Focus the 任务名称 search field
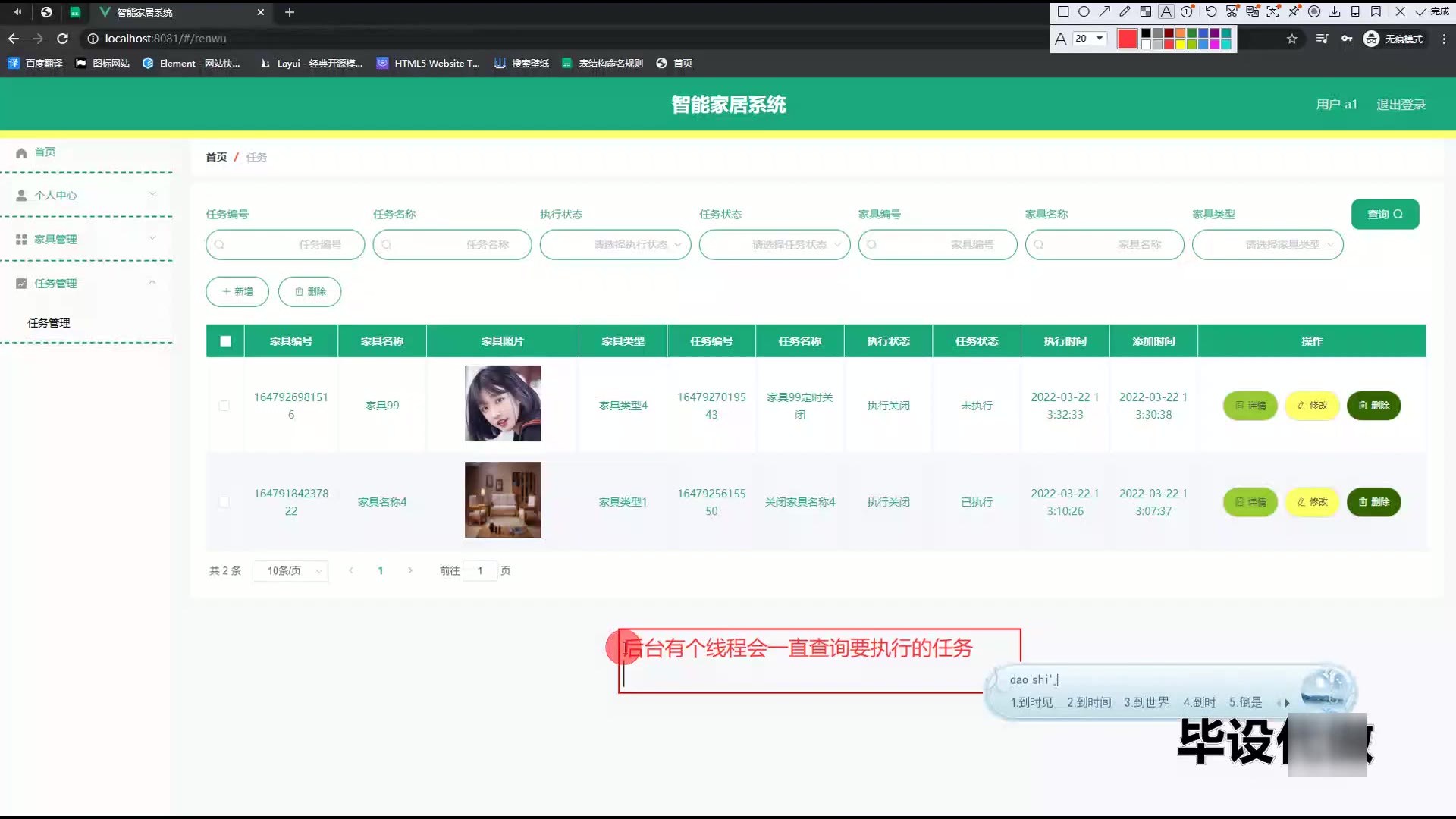Image resolution: width=1456 pixels, height=819 pixels. pyautogui.click(x=452, y=244)
